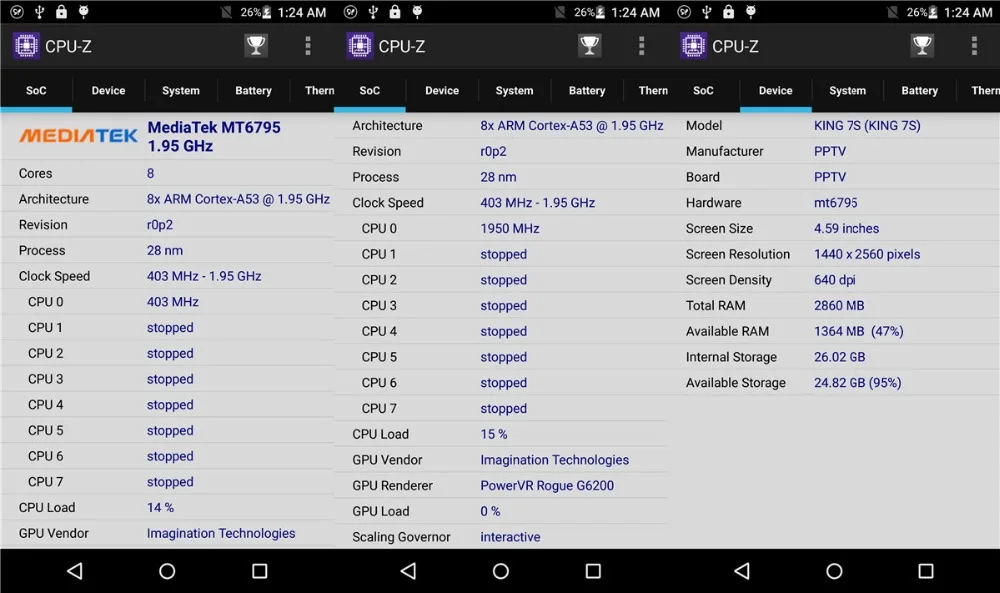Tap the USB status icon in the left screen
This screenshot has width=1000, height=593.
(39, 11)
